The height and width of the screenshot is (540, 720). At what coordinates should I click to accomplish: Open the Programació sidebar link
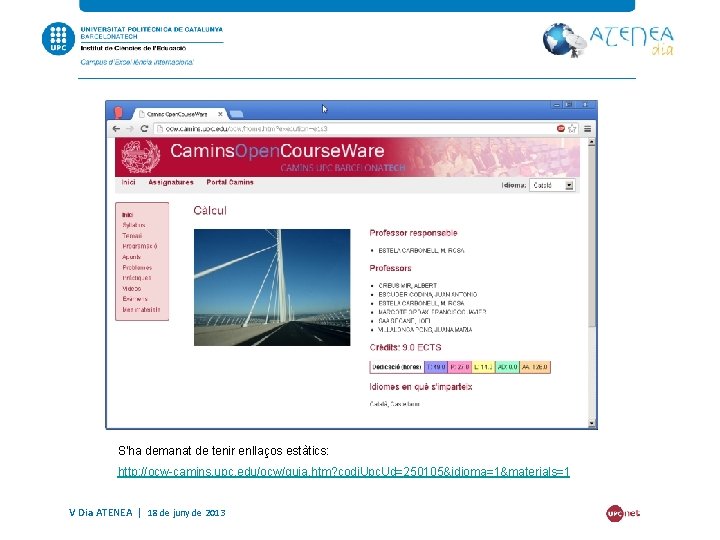tap(140, 246)
